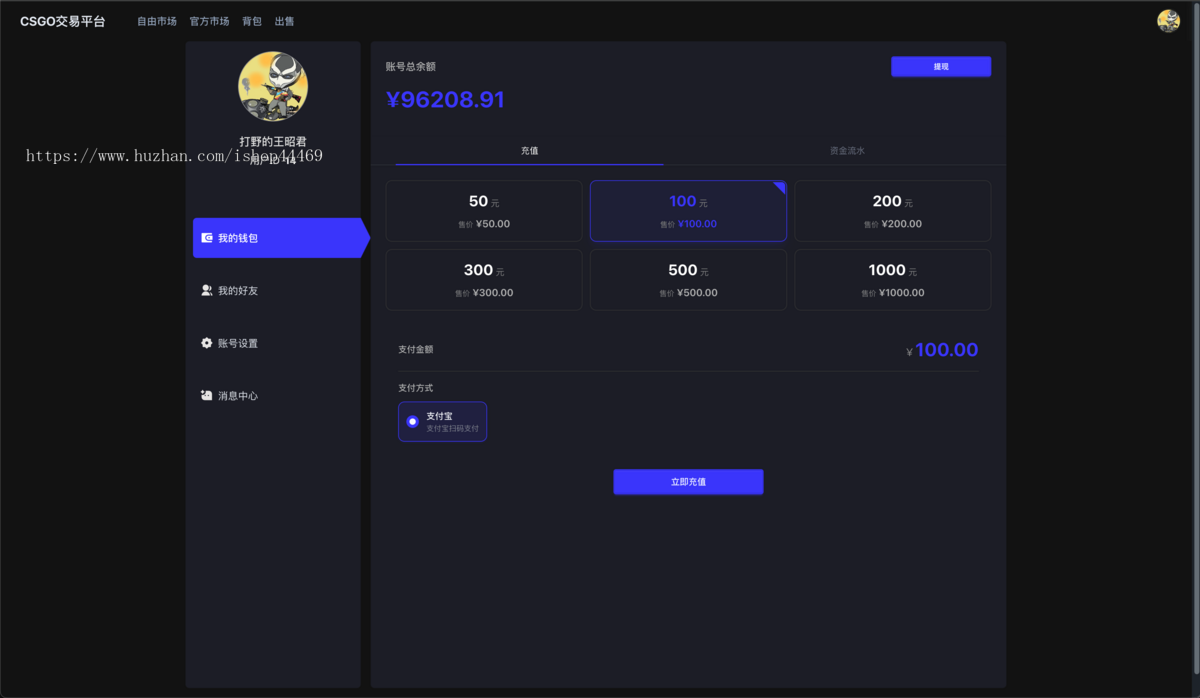Go to the 背包 page
This screenshot has width=1200, height=698.
252,21
